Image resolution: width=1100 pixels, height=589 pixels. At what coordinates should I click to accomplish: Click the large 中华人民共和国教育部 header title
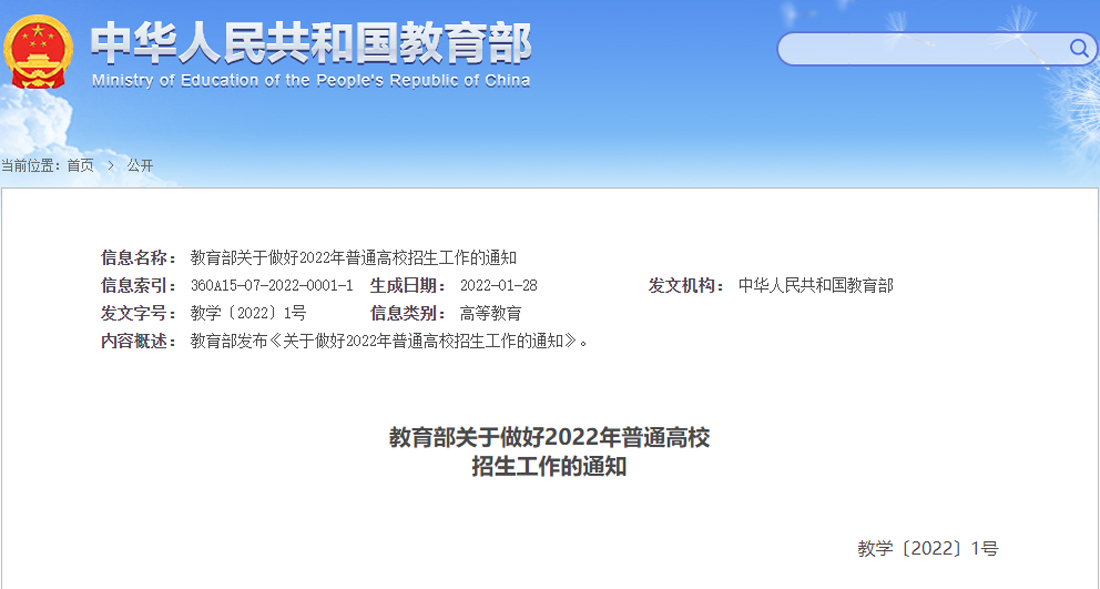click(310, 42)
